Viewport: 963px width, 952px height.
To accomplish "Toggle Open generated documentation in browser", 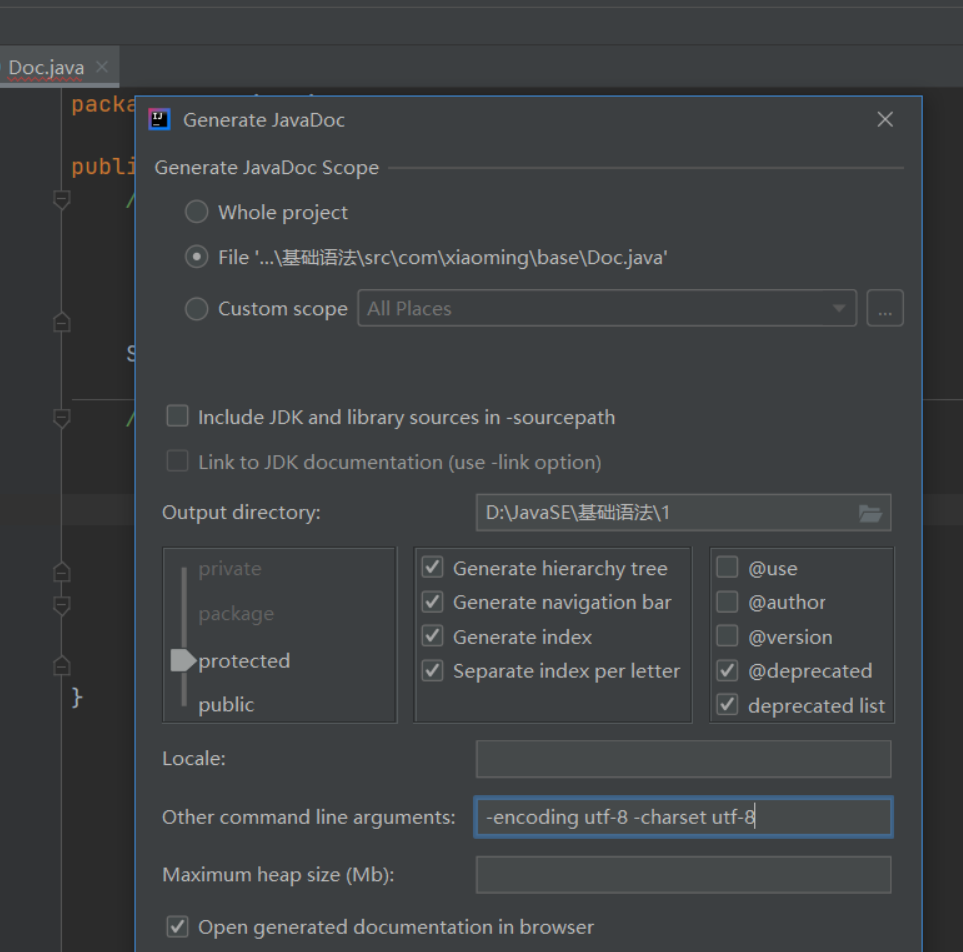I will (x=177, y=926).
